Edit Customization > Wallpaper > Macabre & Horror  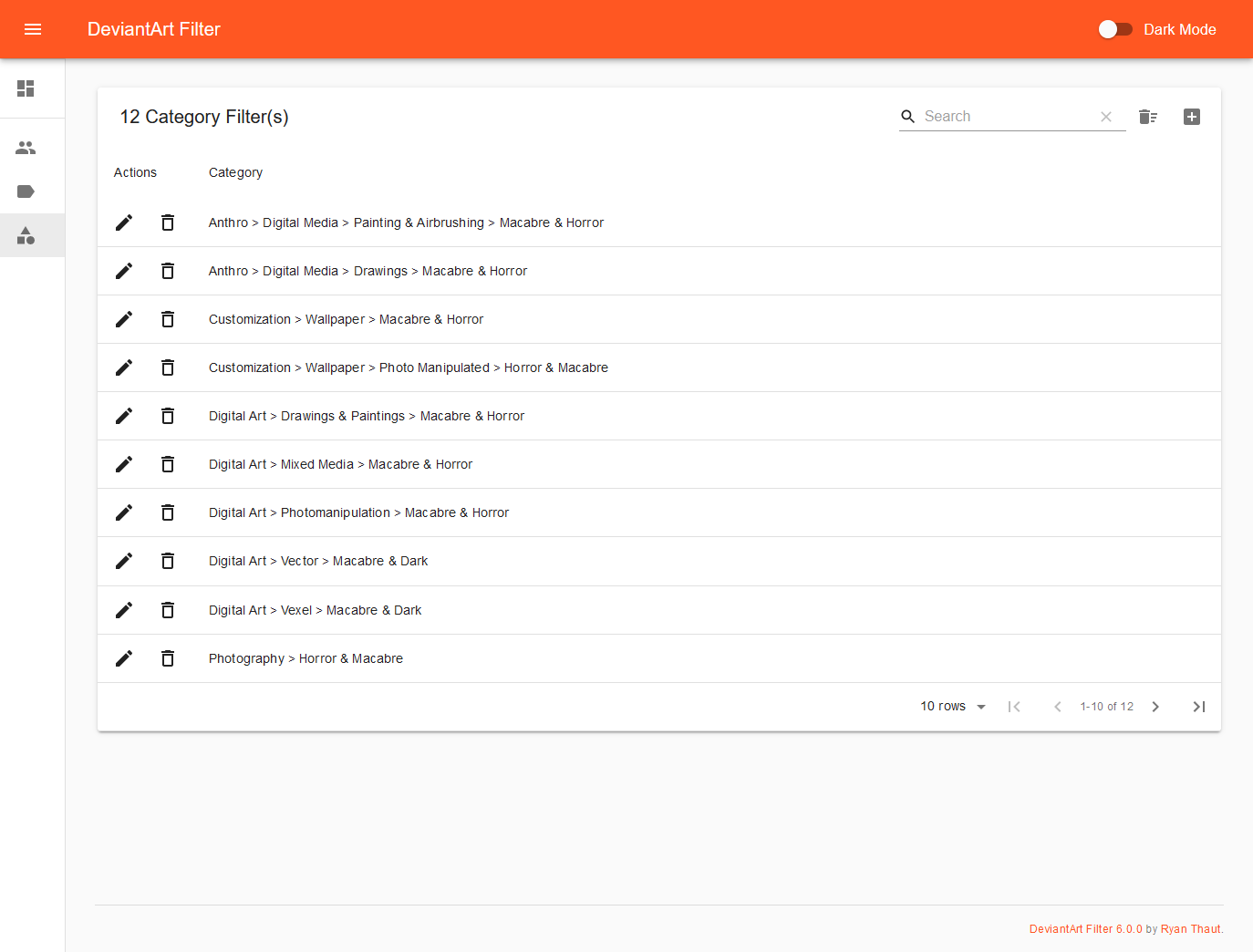(124, 319)
